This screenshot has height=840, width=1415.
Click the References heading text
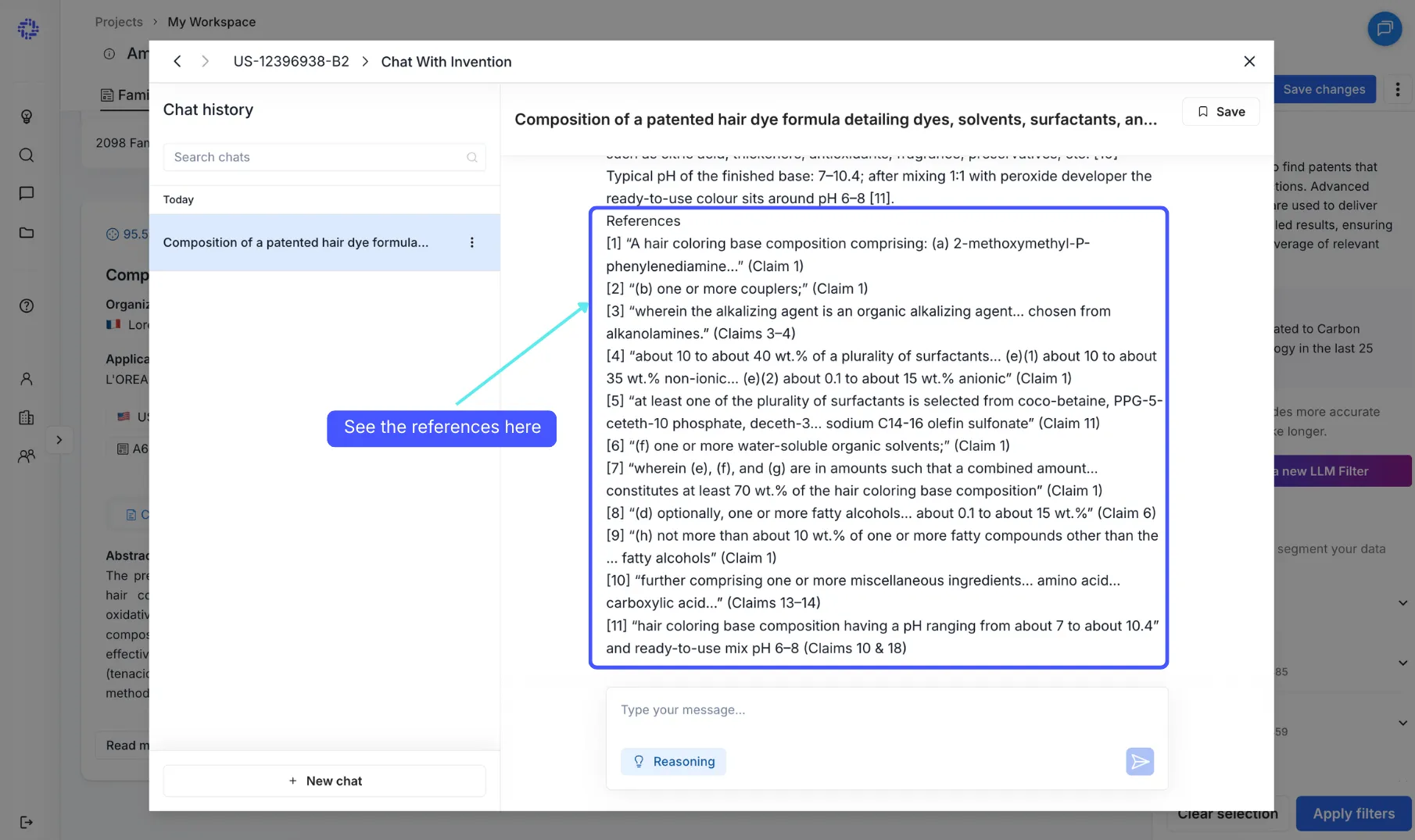point(643,221)
